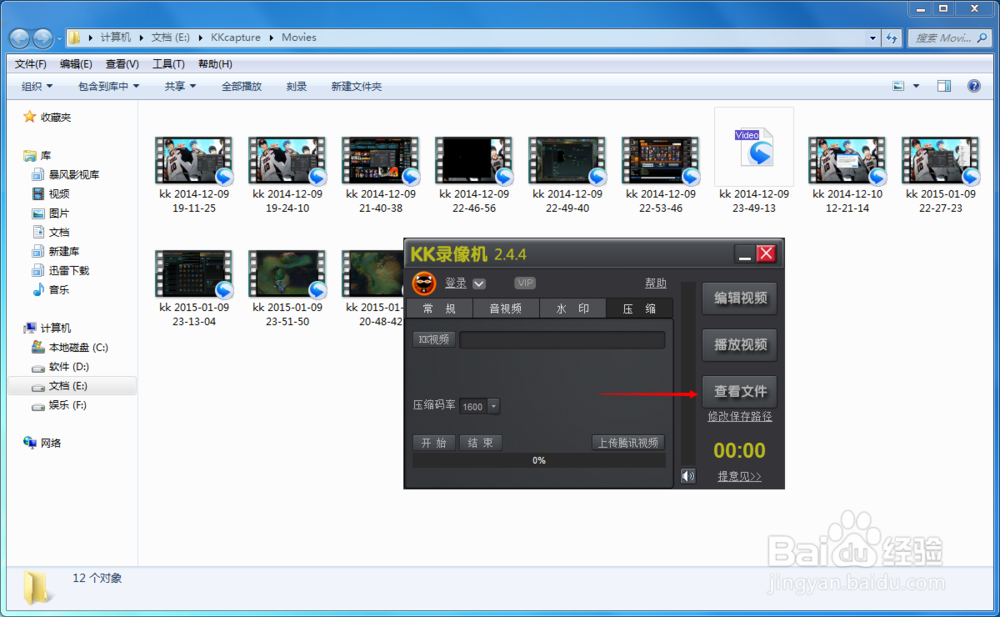Open view options dropdown arrow
Image resolution: width=1000 pixels, height=617 pixels.
[916, 86]
